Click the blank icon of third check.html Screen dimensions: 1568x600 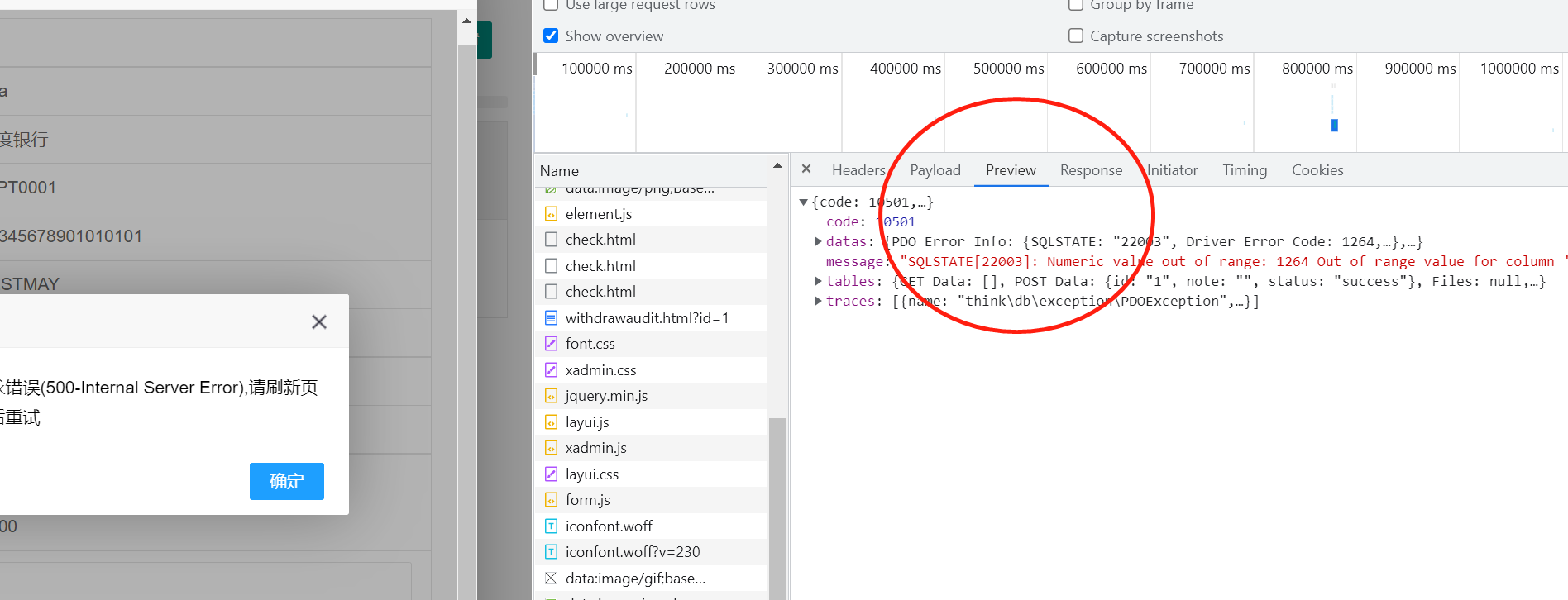click(x=551, y=292)
